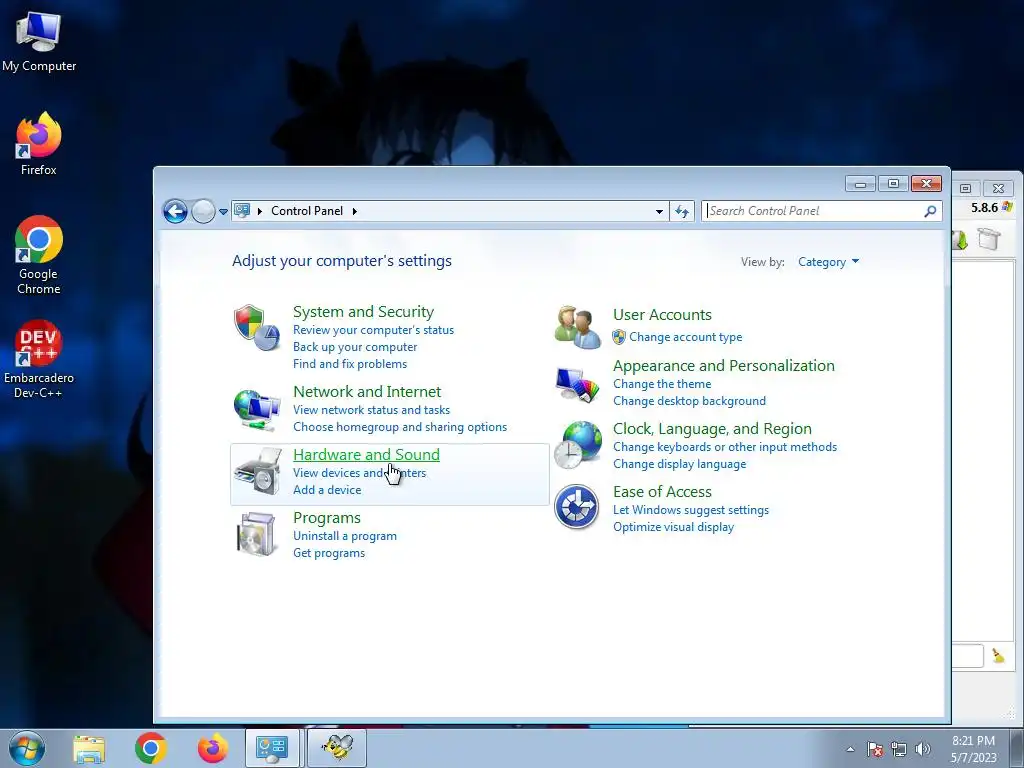
Task: Open My Computer desktop icon
Action: click(x=39, y=42)
